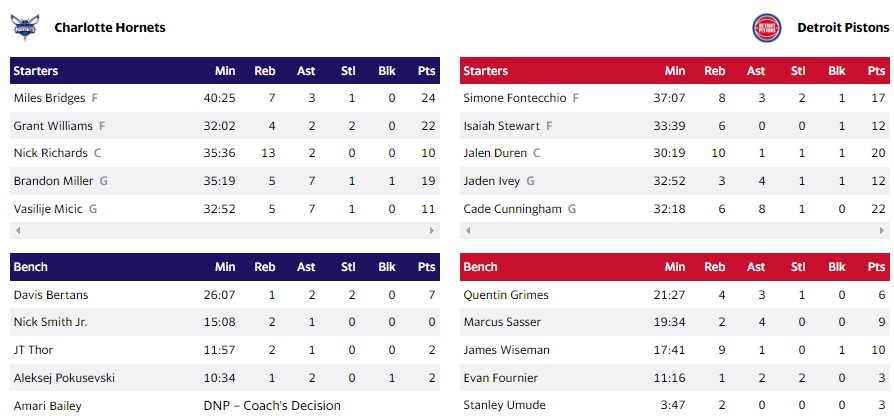Click left scroll arrow under Hornets starters
Viewport: 894px width, 416px height.
click(x=15, y=231)
